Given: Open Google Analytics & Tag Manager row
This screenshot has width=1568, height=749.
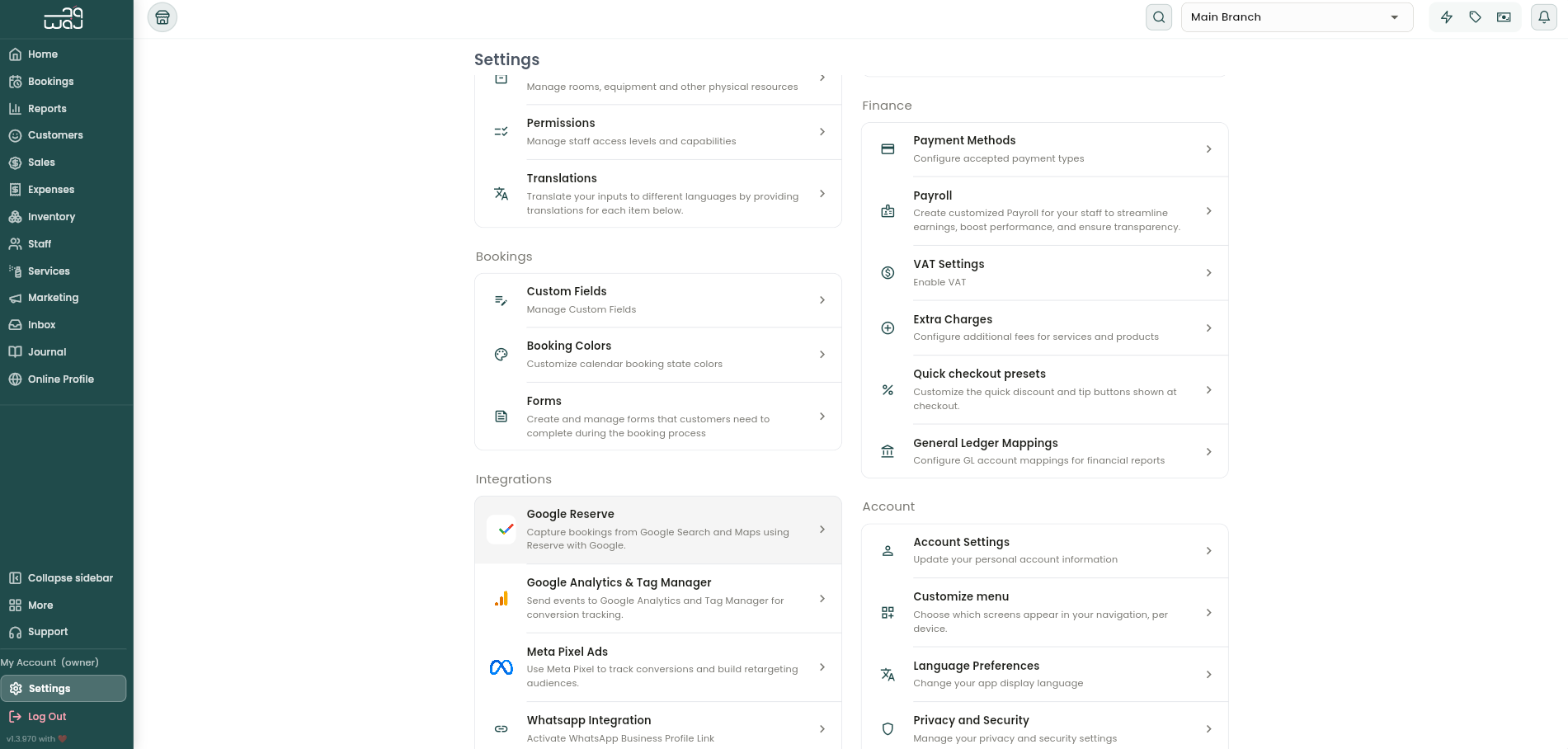Looking at the screenshot, I should click(658, 599).
